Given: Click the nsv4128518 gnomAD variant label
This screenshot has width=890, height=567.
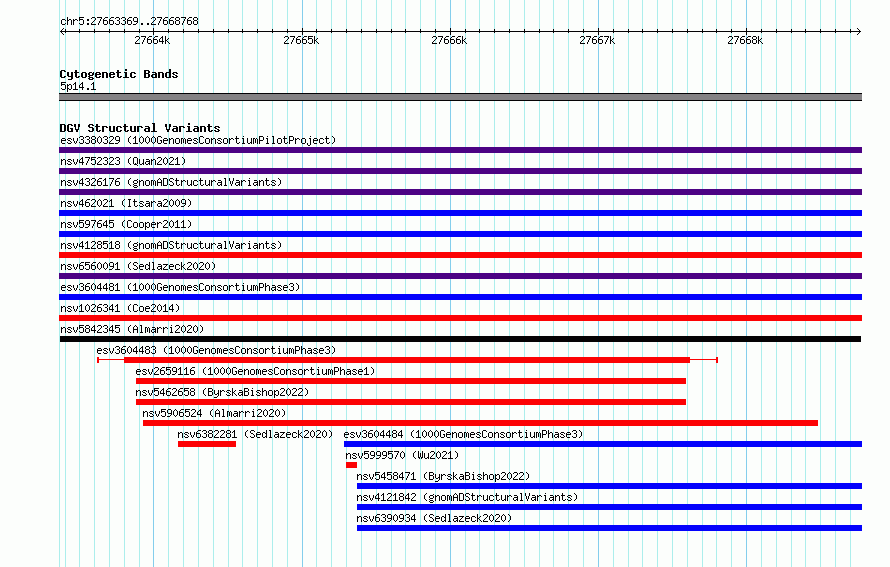Looking at the screenshot, I should pos(171,245).
